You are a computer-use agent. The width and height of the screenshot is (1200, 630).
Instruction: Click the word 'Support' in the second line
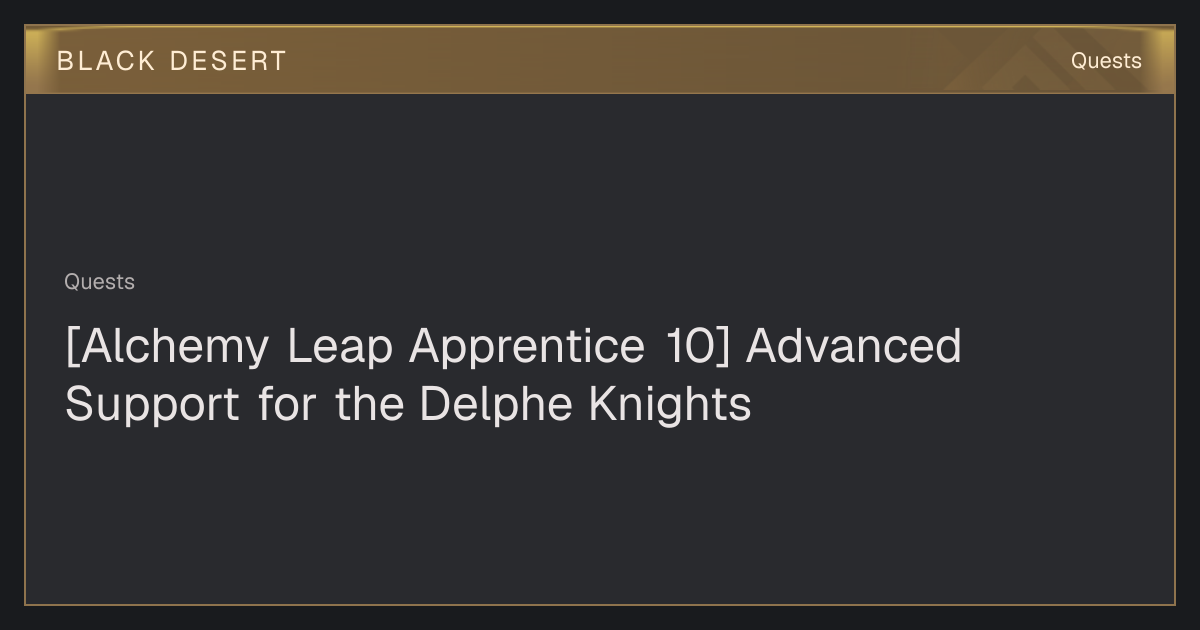coord(152,406)
